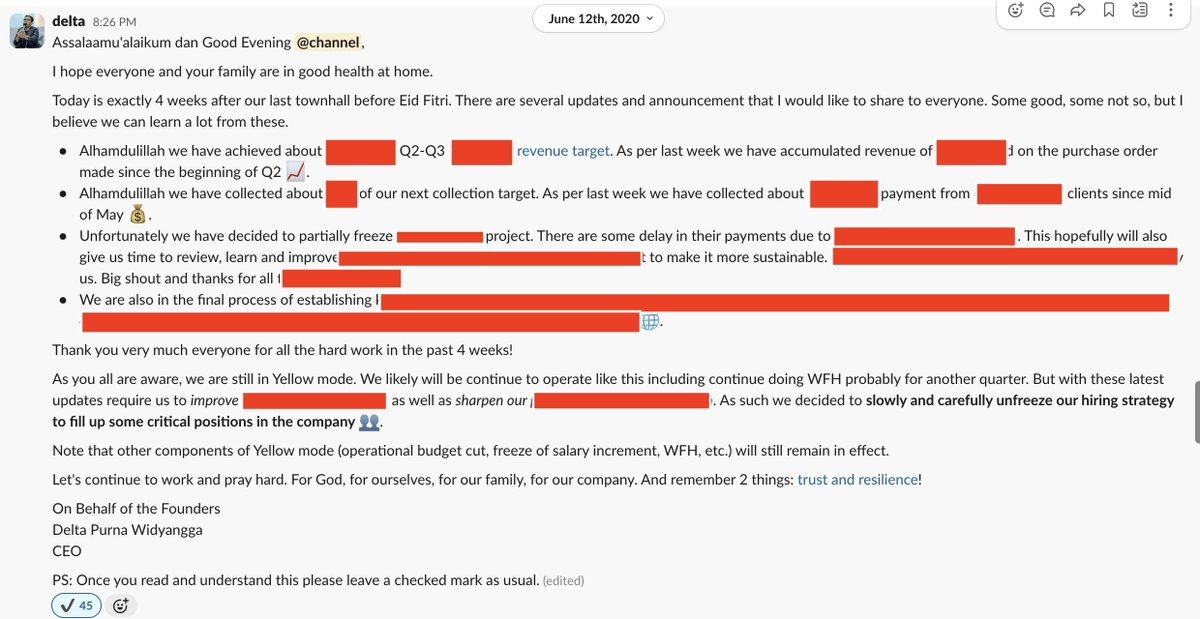Open the checklist workflow icon in toolbar
Viewport: 1200px width, 619px height.
[x=1140, y=11]
